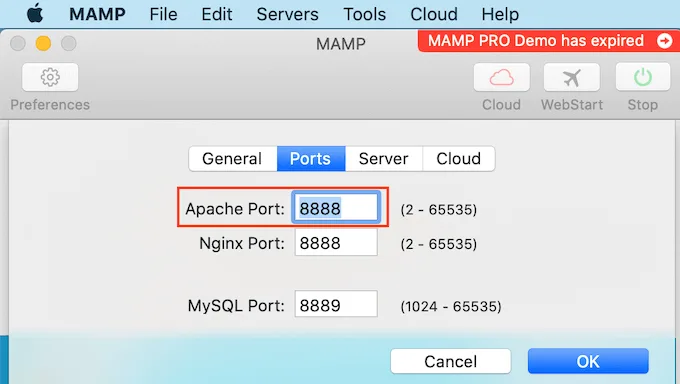Click the Nginx Port field
The image size is (680, 384).
point(336,243)
